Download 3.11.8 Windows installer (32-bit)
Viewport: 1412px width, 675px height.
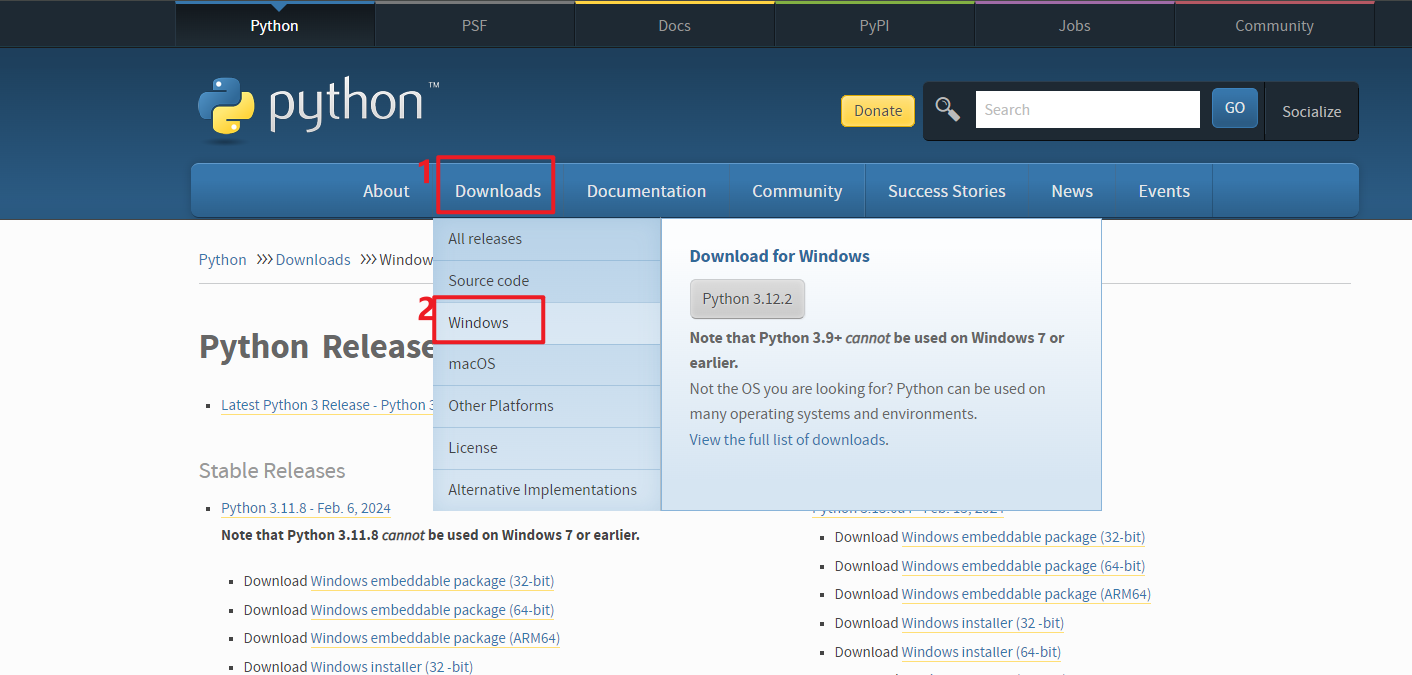point(392,667)
